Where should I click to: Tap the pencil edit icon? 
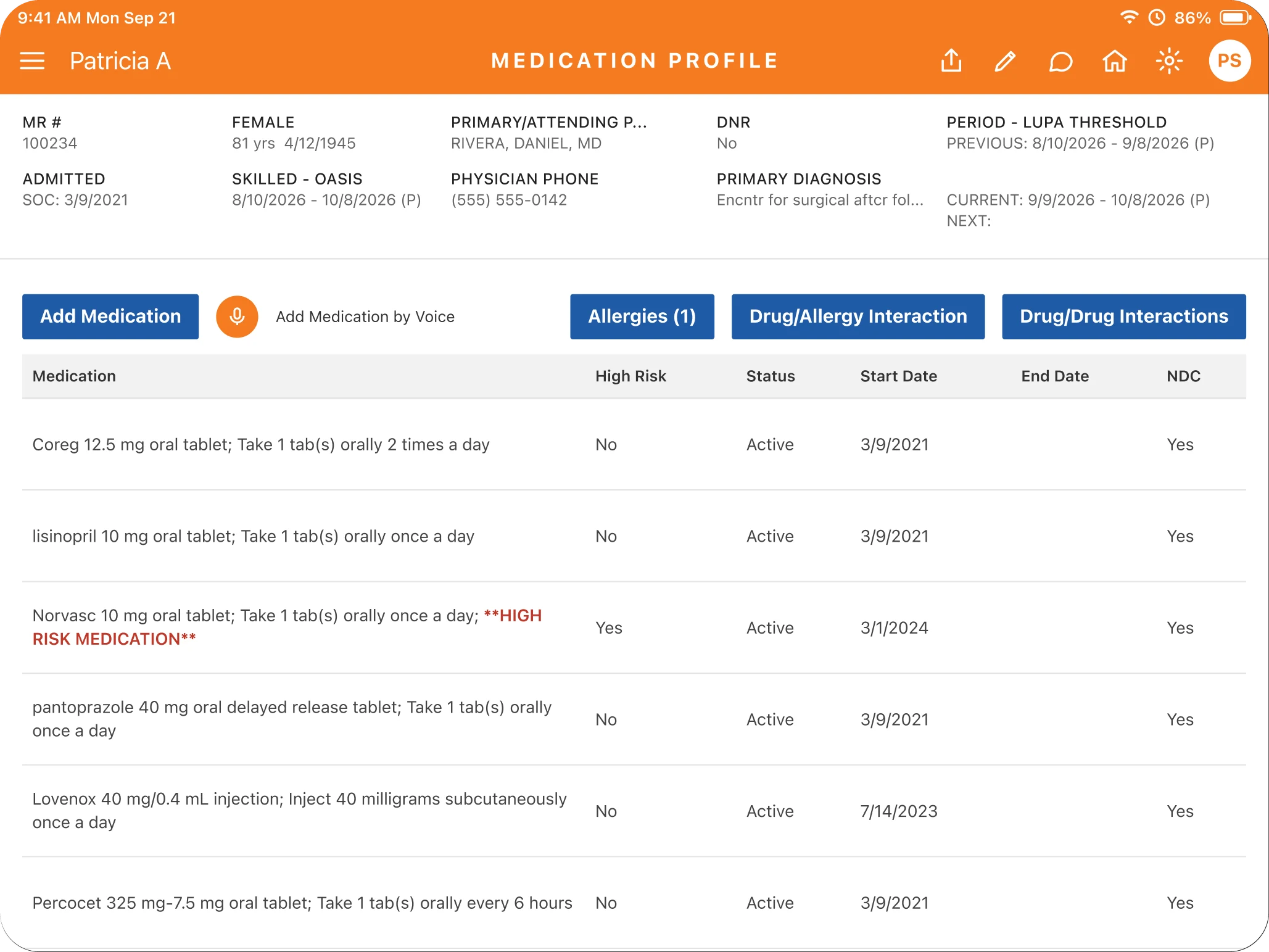1005,61
